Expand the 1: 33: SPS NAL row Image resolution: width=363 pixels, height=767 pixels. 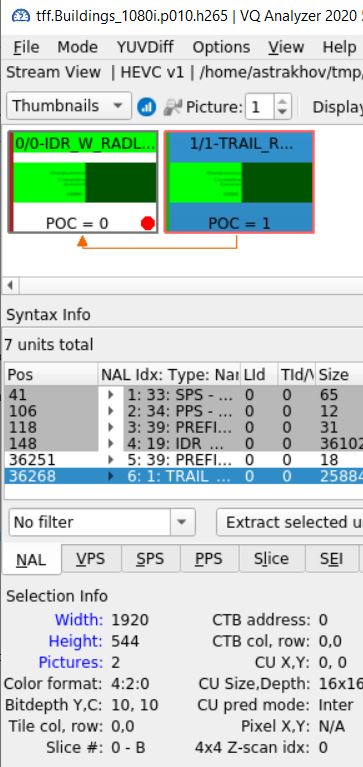click(111, 395)
